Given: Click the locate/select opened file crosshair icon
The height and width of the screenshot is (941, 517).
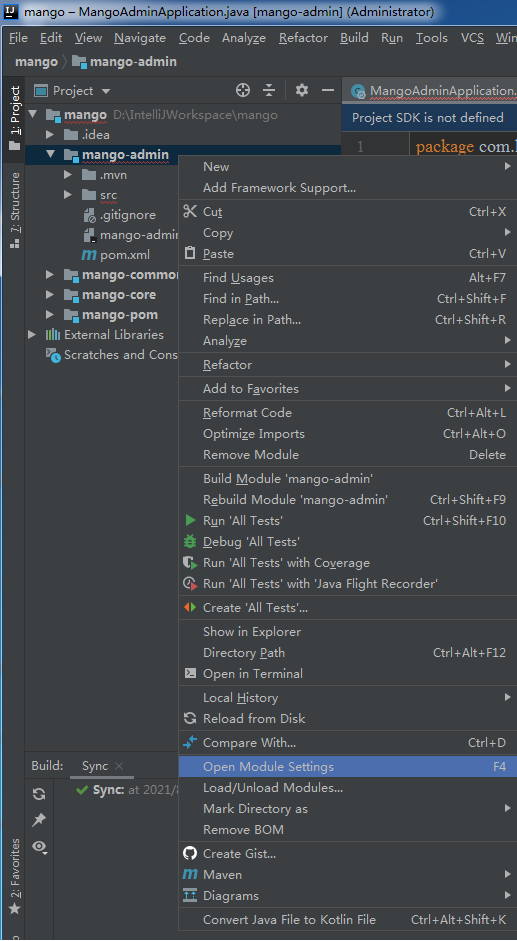Looking at the screenshot, I should pyautogui.click(x=243, y=90).
